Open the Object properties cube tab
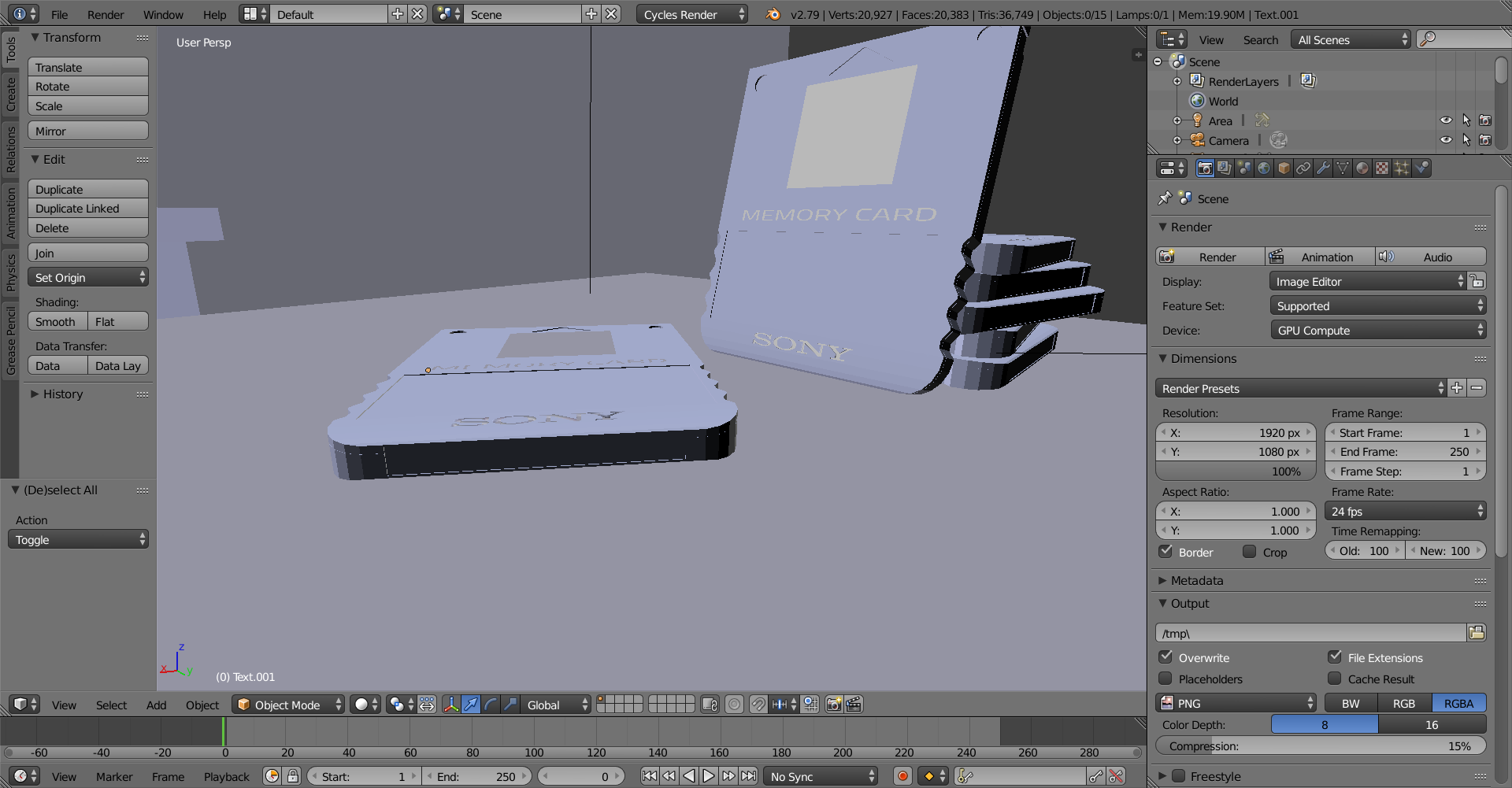Viewport: 1512px width, 788px height. (x=1284, y=168)
